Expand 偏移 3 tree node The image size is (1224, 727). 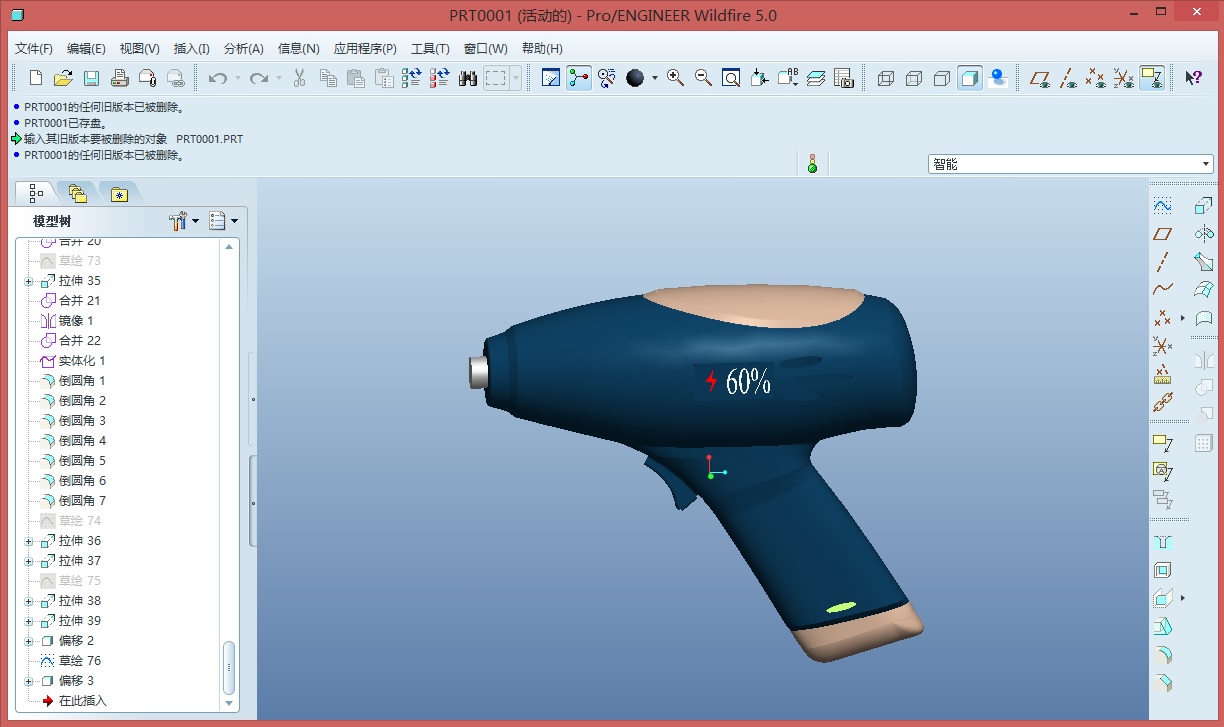tap(29, 681)
